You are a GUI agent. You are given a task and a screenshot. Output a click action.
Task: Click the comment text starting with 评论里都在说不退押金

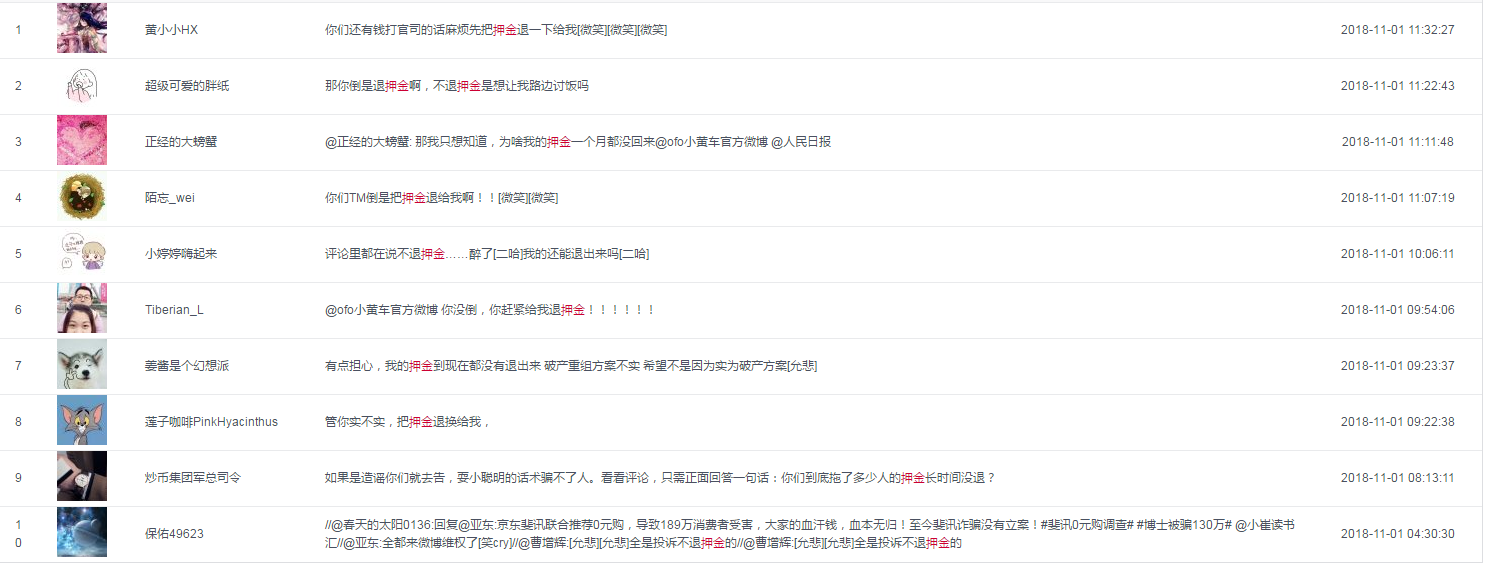click(x=487, y=254)
